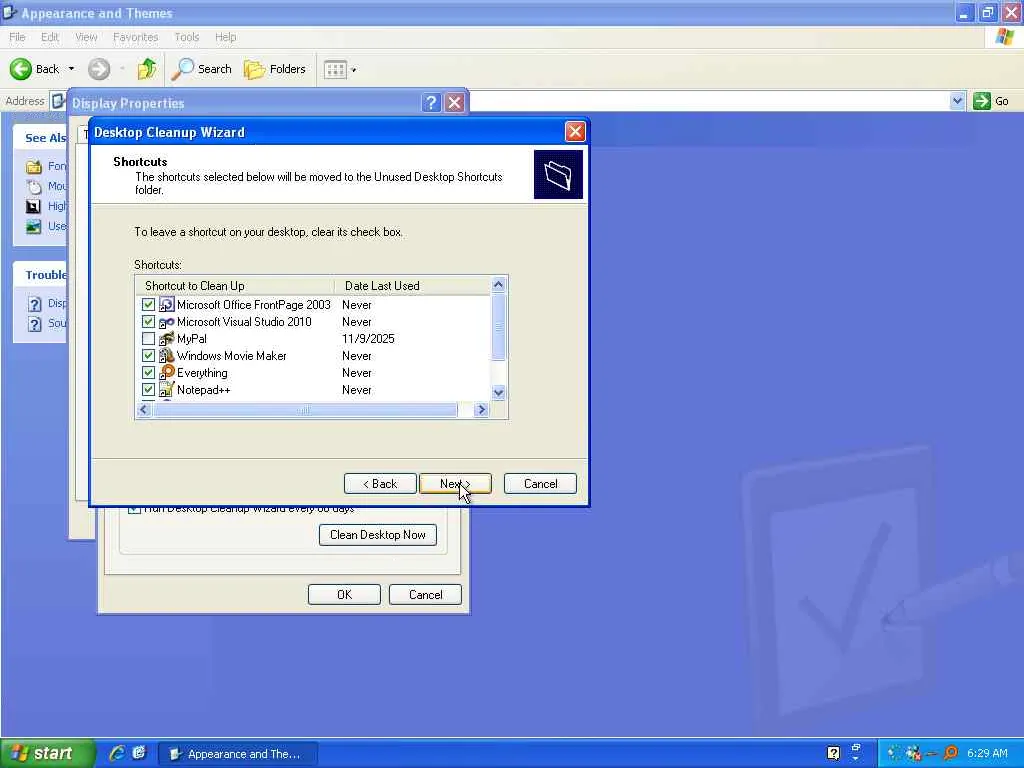Click the Forward arrow in toolbar
Image resolution: width=1024 pixels, height=768 pixels.
point(99,69)
